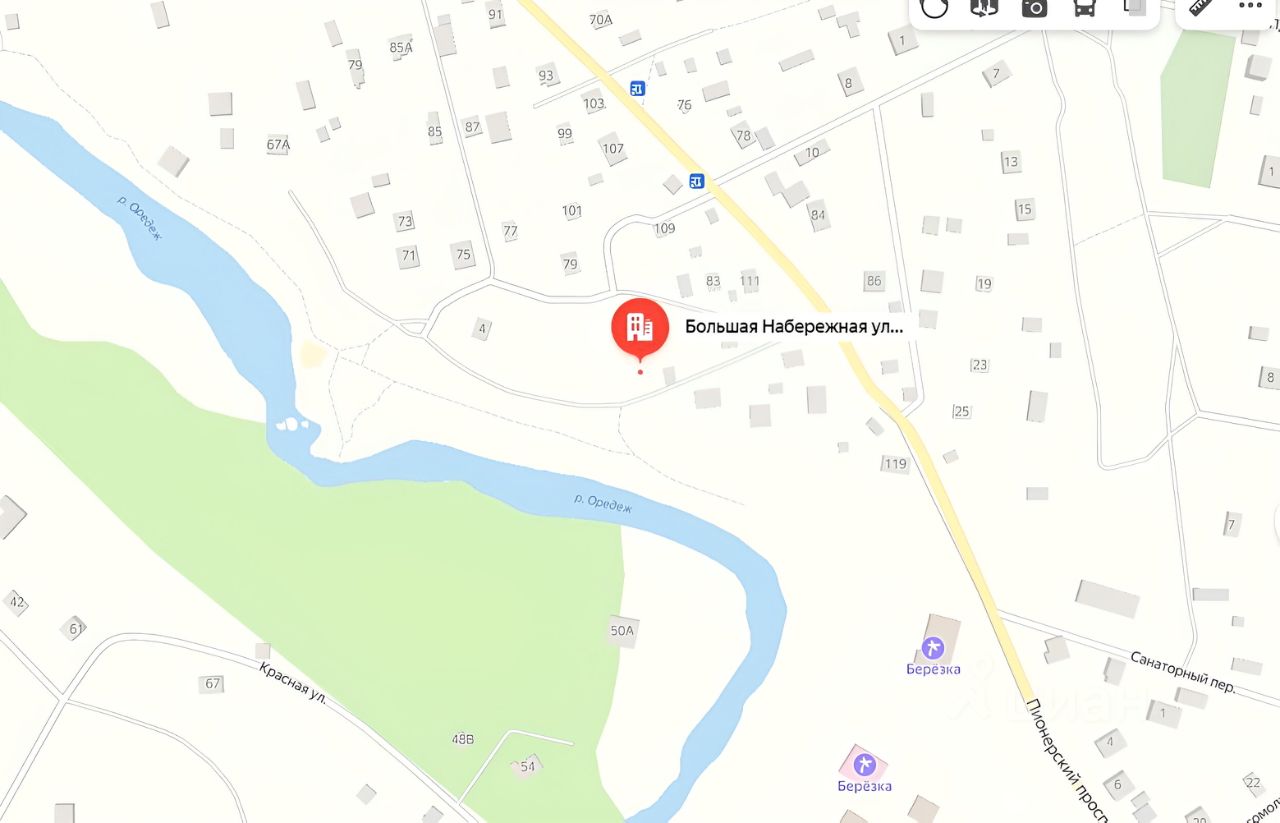Select the ruler distance tool
Image resolution: width=1280 pixels, height=823 pixels.
1201,6
